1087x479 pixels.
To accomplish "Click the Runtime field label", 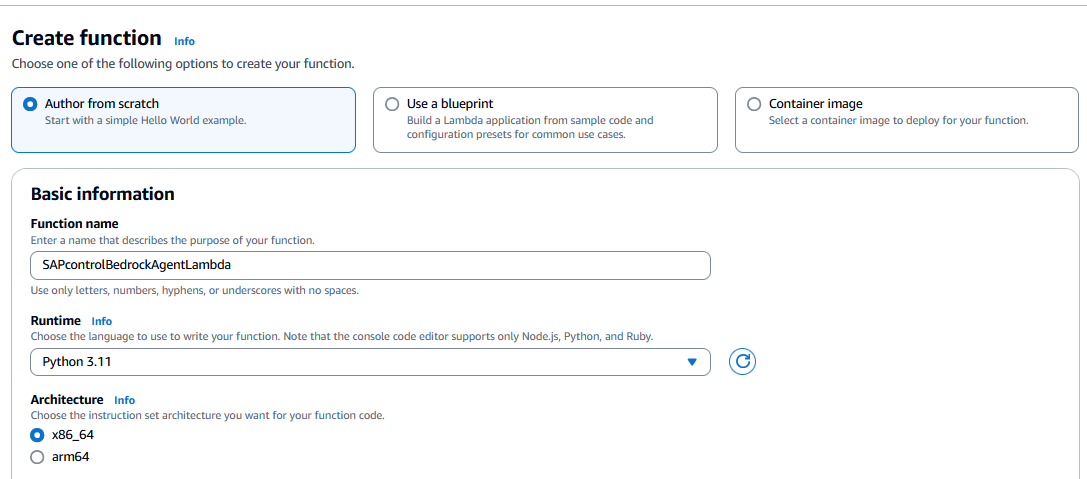I will [x=56, y=320].
